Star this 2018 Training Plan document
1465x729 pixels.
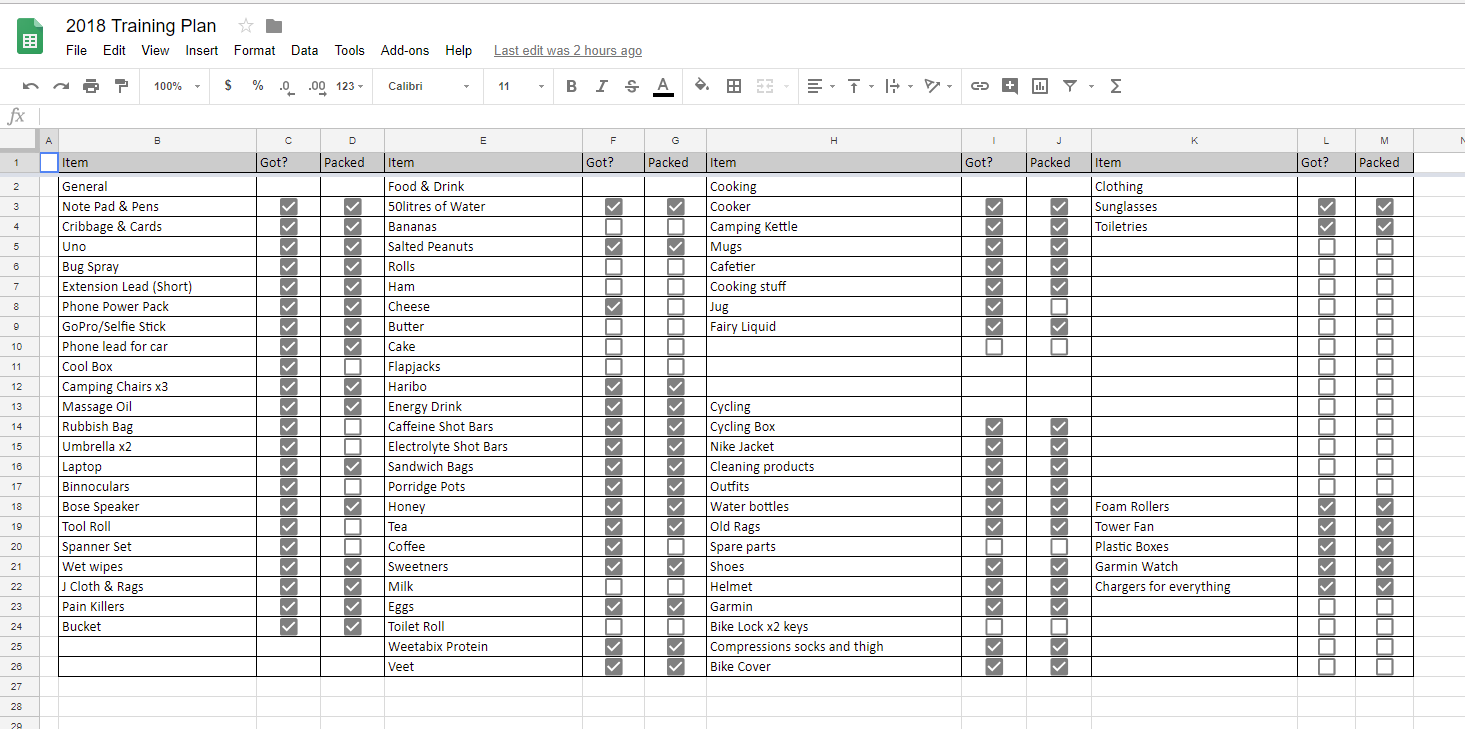[x=246, y=26]
